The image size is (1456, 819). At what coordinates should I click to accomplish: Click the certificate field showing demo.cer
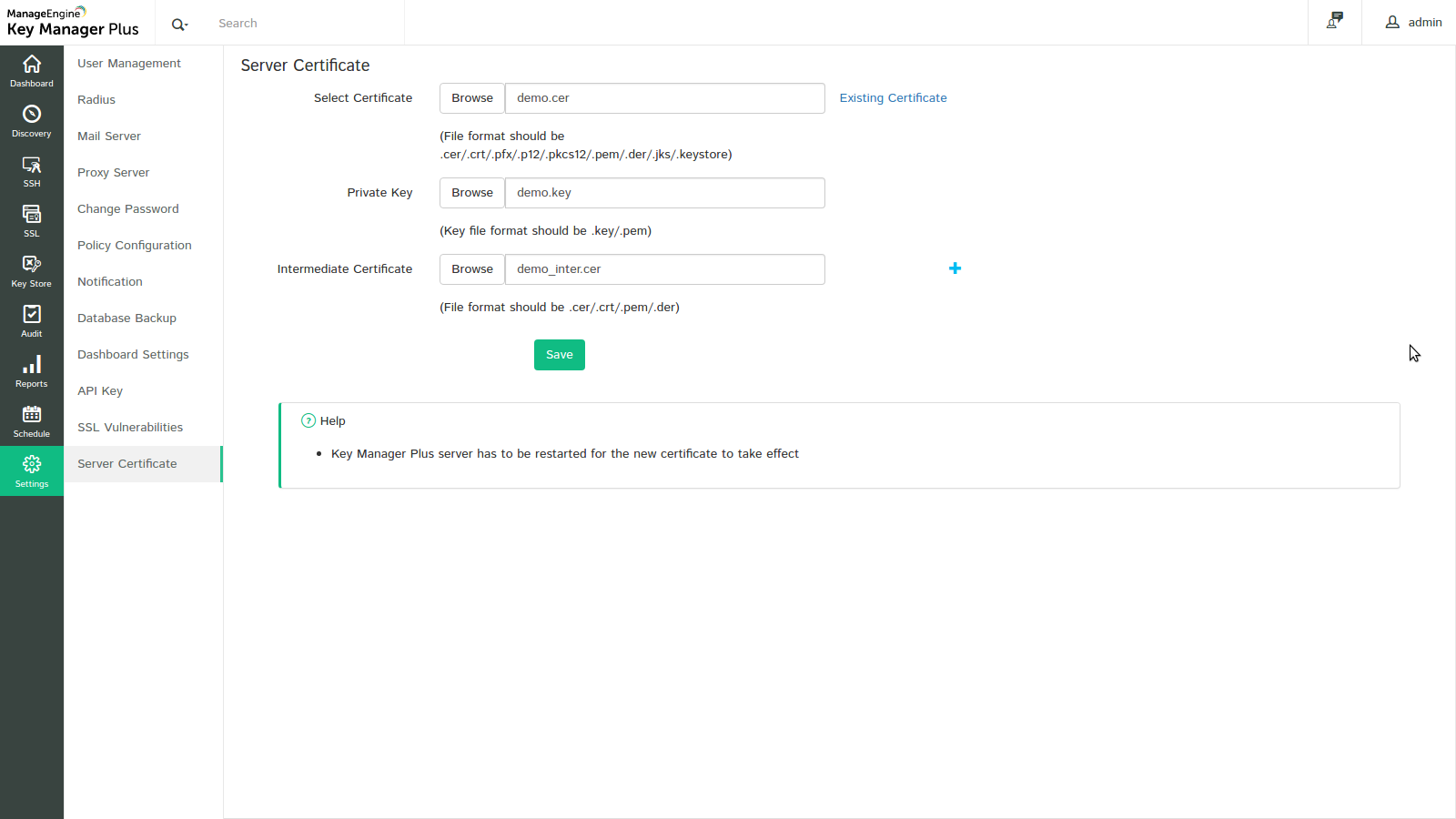click(x=665, y=98)
